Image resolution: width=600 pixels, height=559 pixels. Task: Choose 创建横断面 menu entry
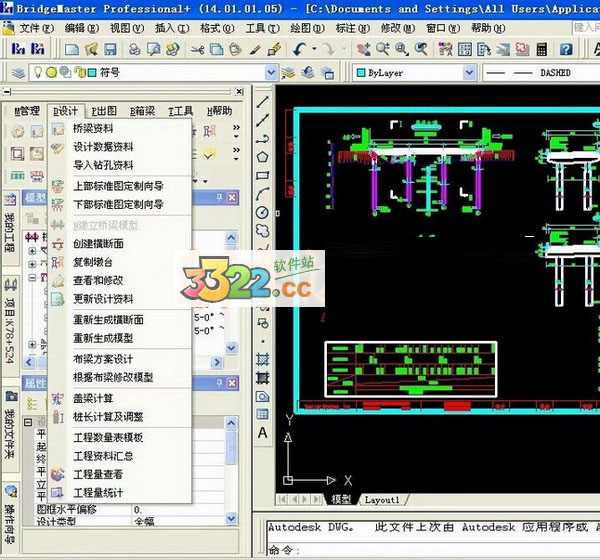[98, 244]
